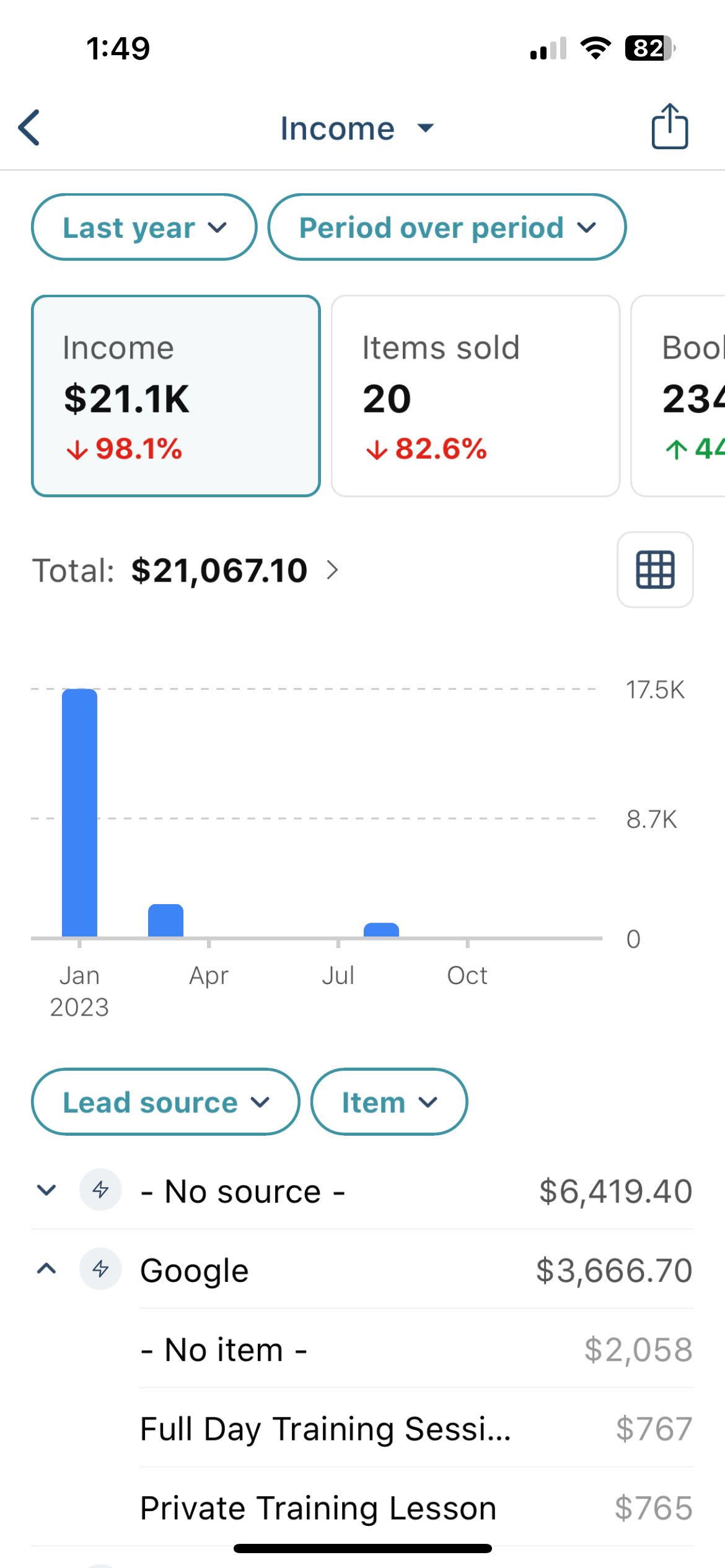Open Period over period comparison dropdown

click(447, 227)
